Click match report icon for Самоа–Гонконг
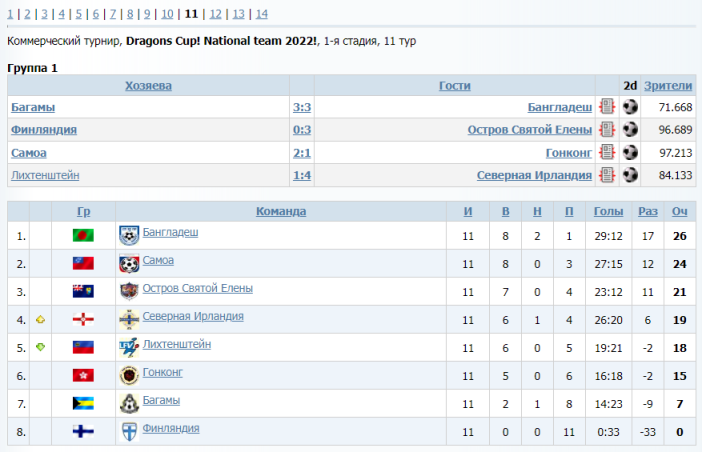This screenshot has height=452, width=702. pyautogui.click(x=606, y=153)
